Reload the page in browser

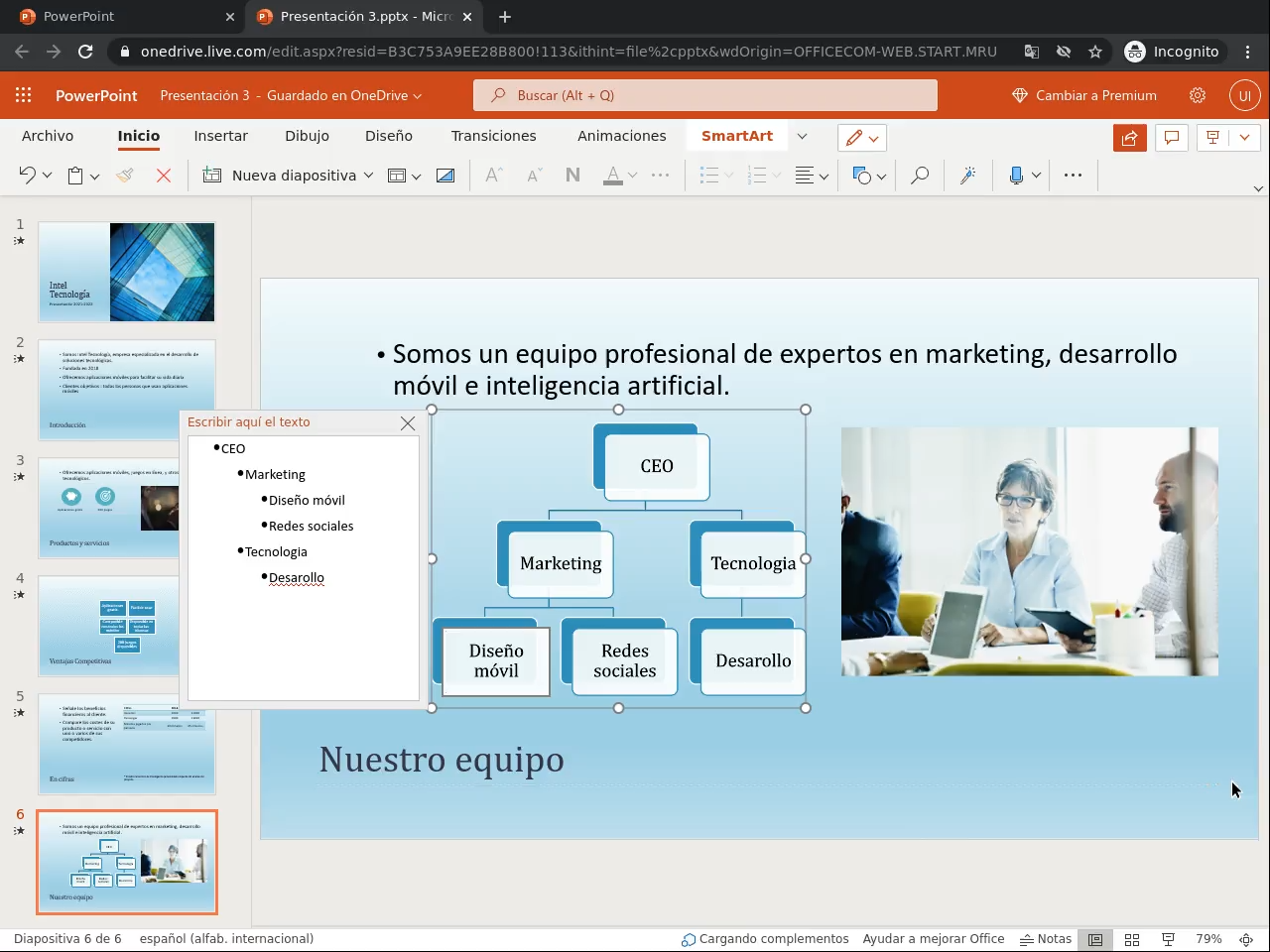(x=85, y=52)
